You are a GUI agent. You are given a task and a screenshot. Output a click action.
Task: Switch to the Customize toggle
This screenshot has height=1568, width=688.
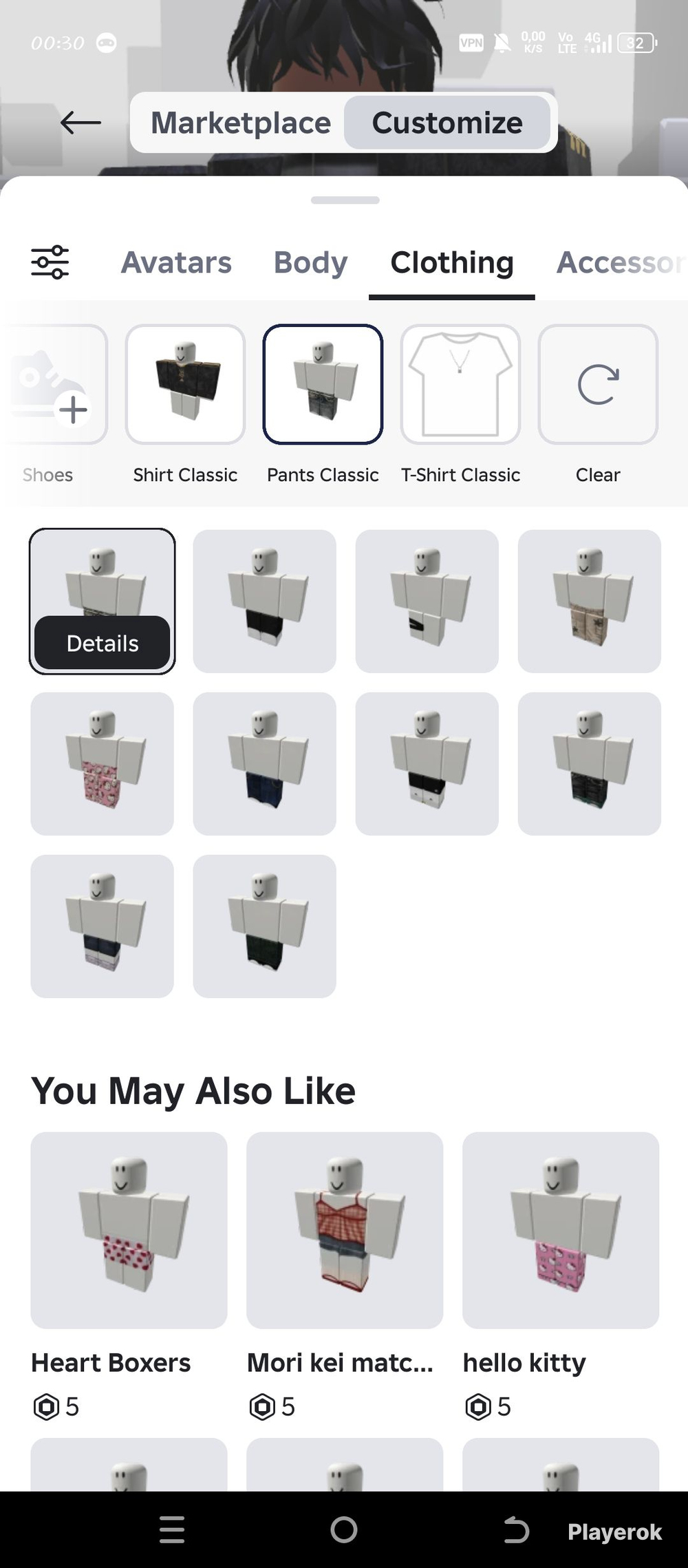(x=447, y=123)
